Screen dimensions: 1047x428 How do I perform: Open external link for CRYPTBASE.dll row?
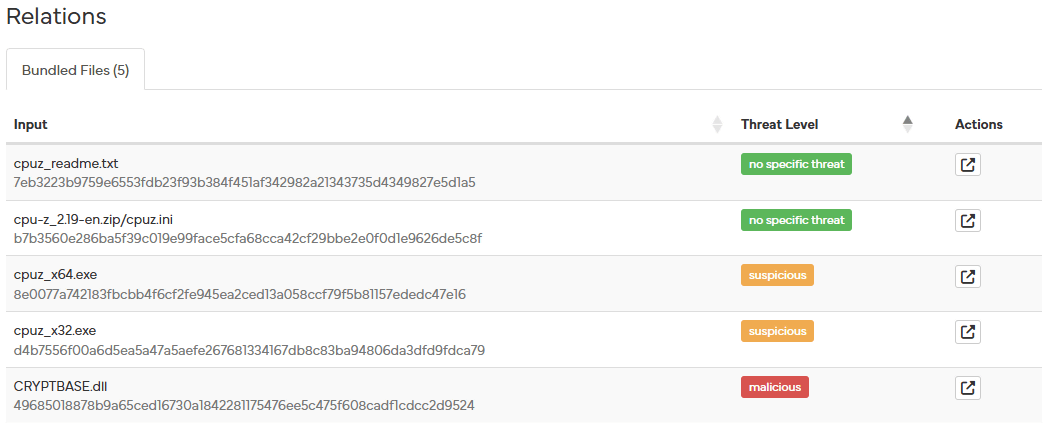pos(967,387)
